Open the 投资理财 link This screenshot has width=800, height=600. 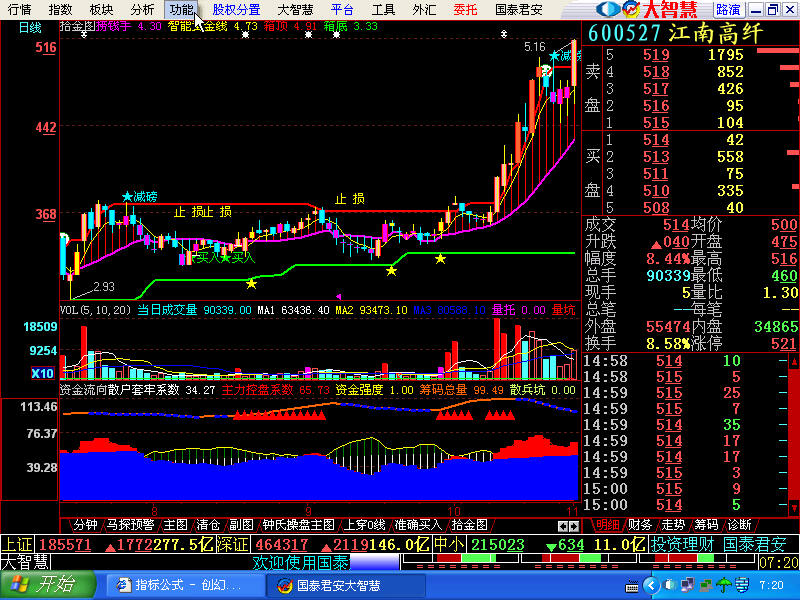(x=682, y=544)
